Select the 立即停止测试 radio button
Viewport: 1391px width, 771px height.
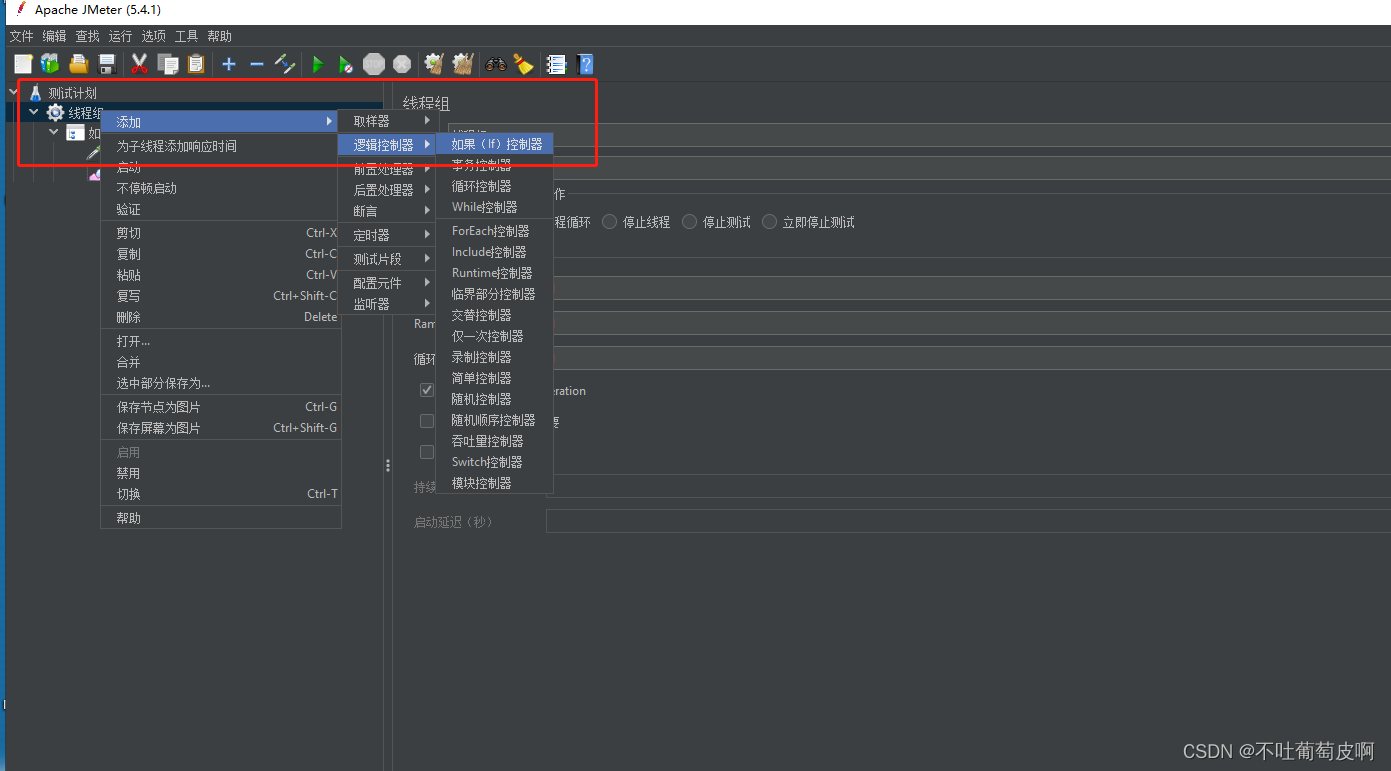coord(769,222)
